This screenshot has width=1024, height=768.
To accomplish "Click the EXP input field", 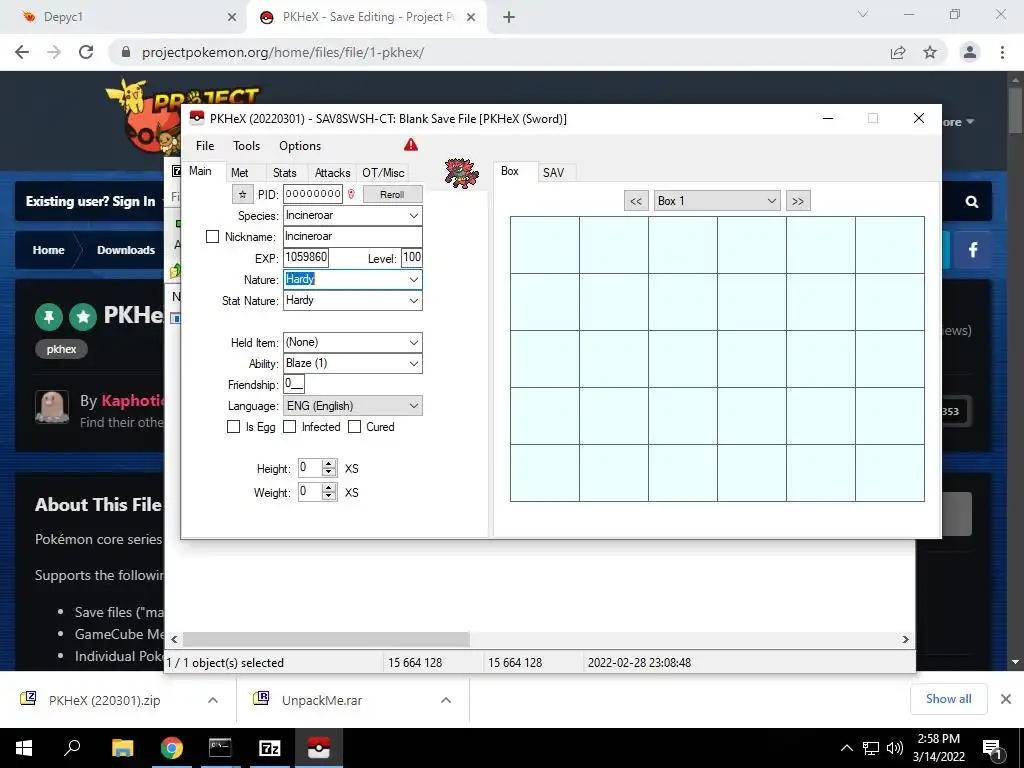I will point(306,257).
